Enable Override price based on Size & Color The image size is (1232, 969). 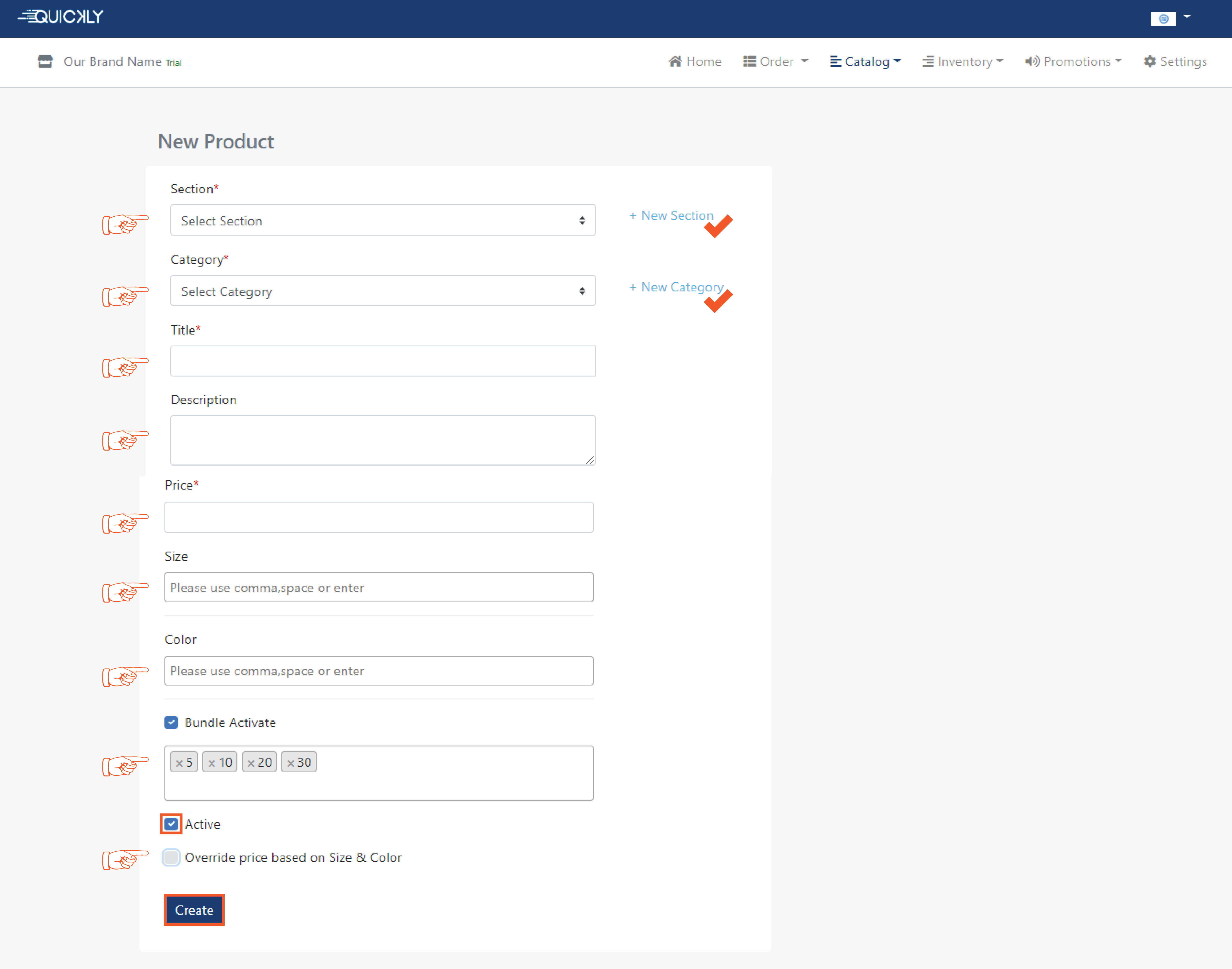171,857
